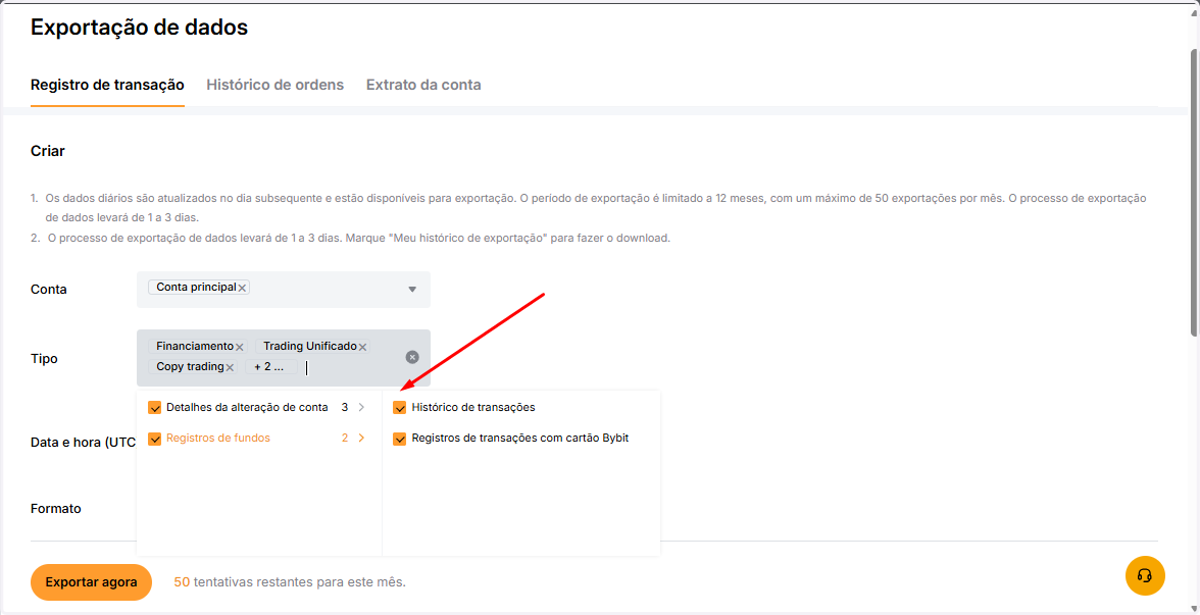The height and width of the screenshot is (615, 1200).
Task: Uncheck Registros de transações com cartão Bybit
Action: [x=400, y=438]
